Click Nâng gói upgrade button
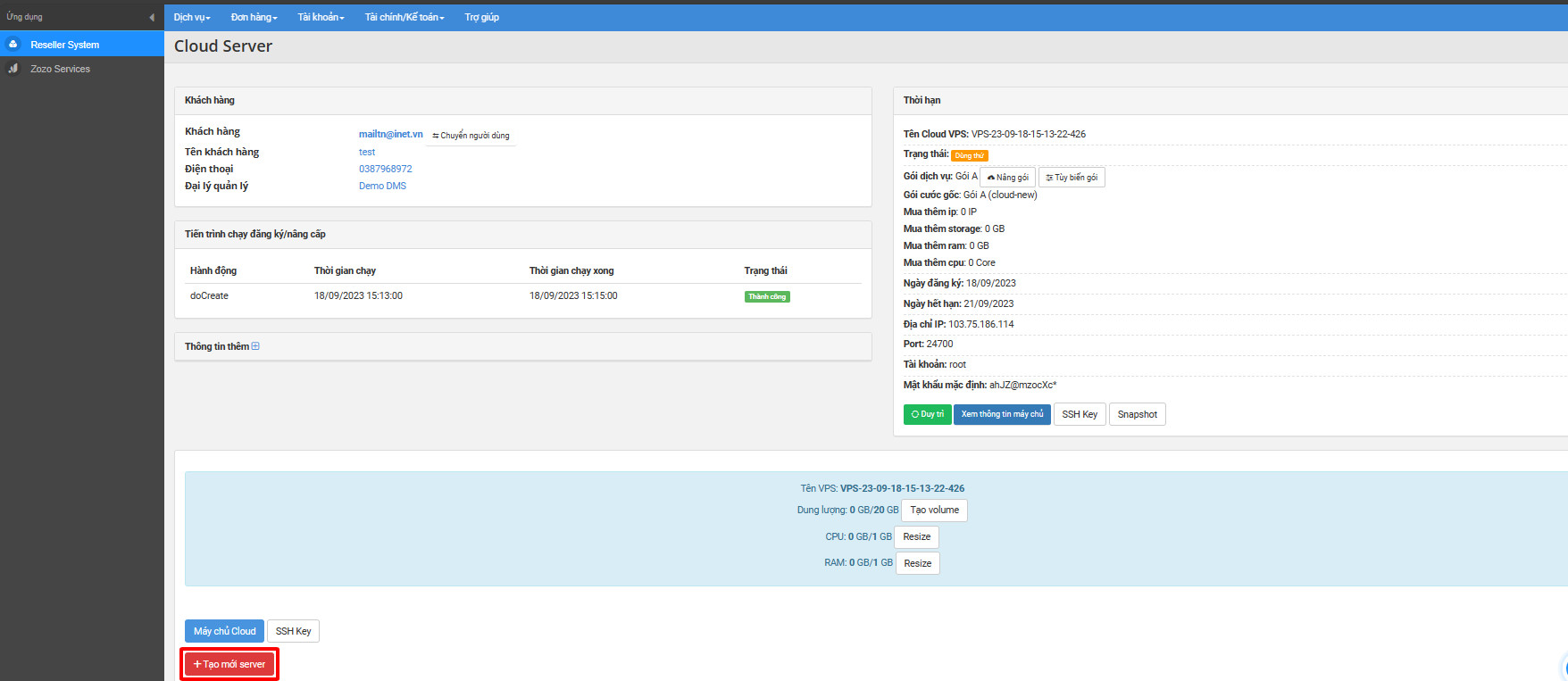 (x=1008, y=177)
